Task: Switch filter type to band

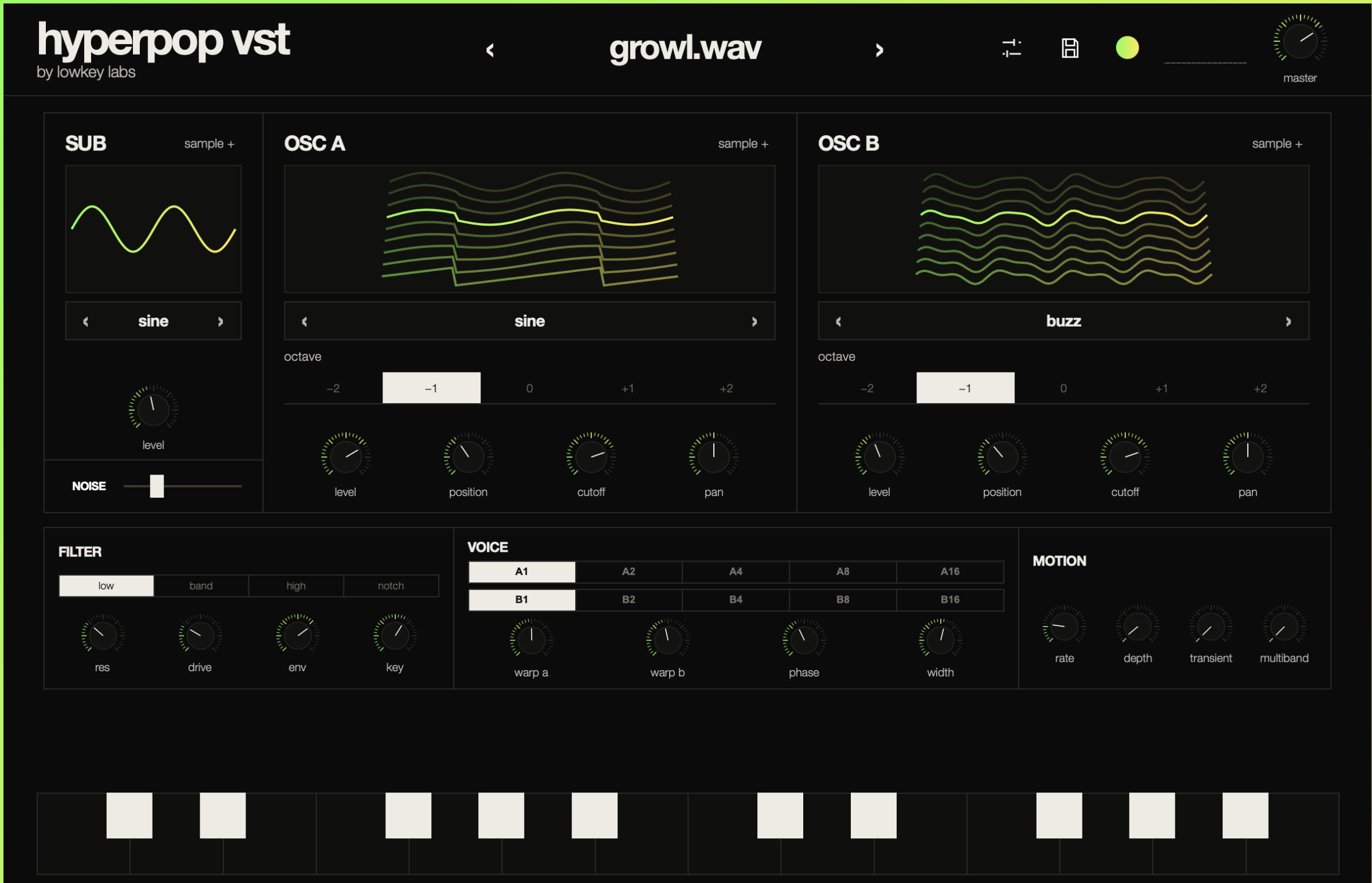Action: 201,586
